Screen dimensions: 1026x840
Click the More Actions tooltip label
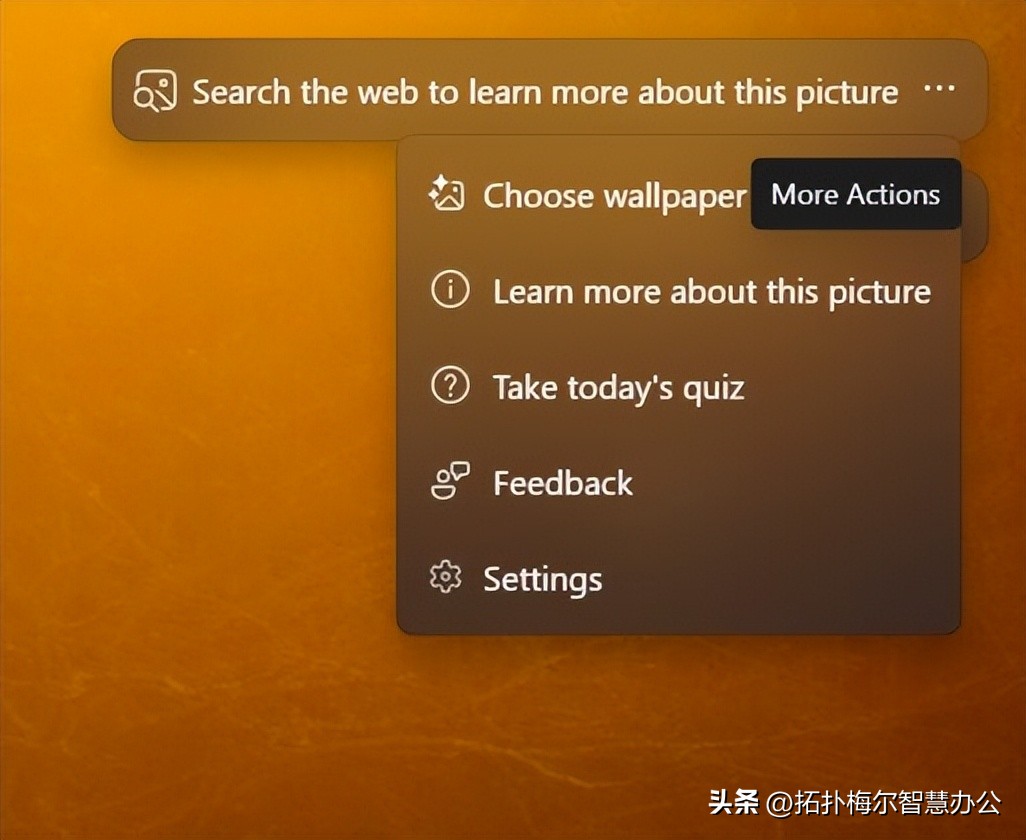click(x=855, y=194)
